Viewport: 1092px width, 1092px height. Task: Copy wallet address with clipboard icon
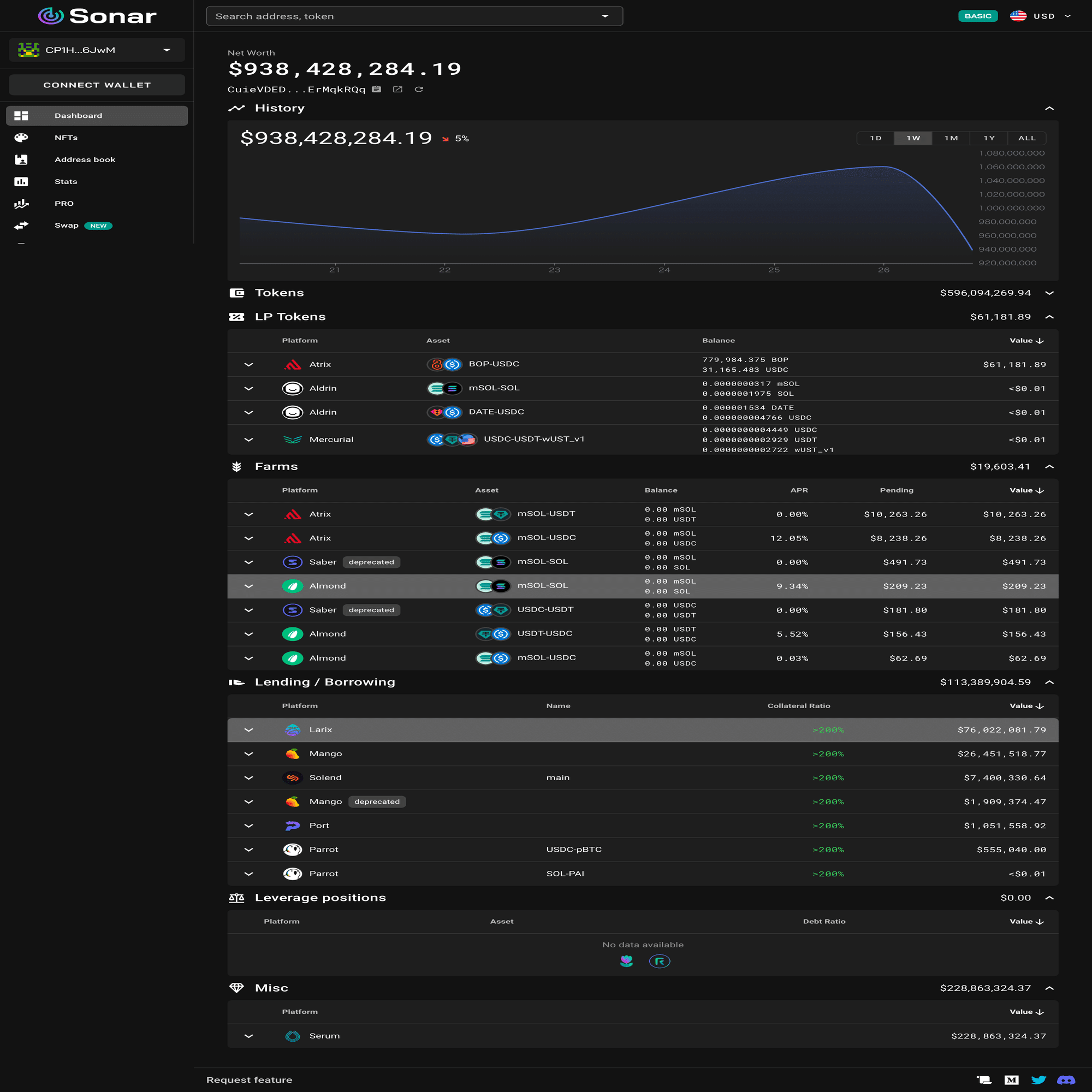[376, 90]
